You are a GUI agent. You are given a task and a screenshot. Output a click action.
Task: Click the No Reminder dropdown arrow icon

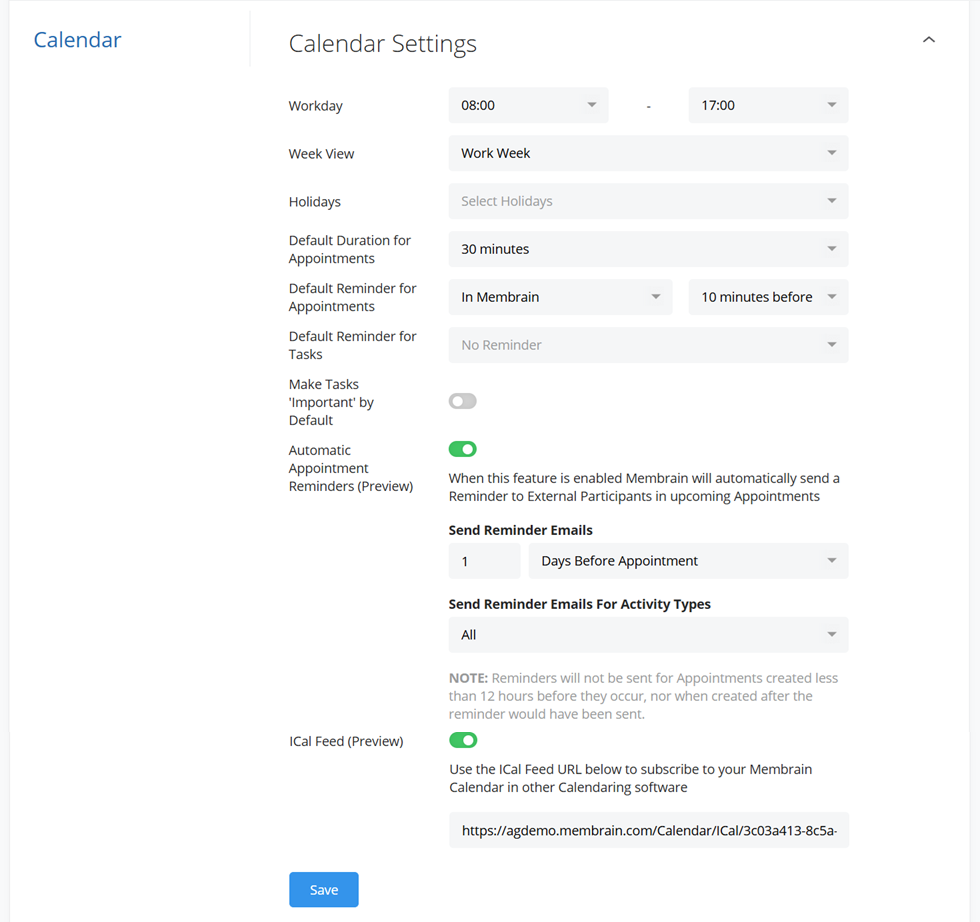832,345
